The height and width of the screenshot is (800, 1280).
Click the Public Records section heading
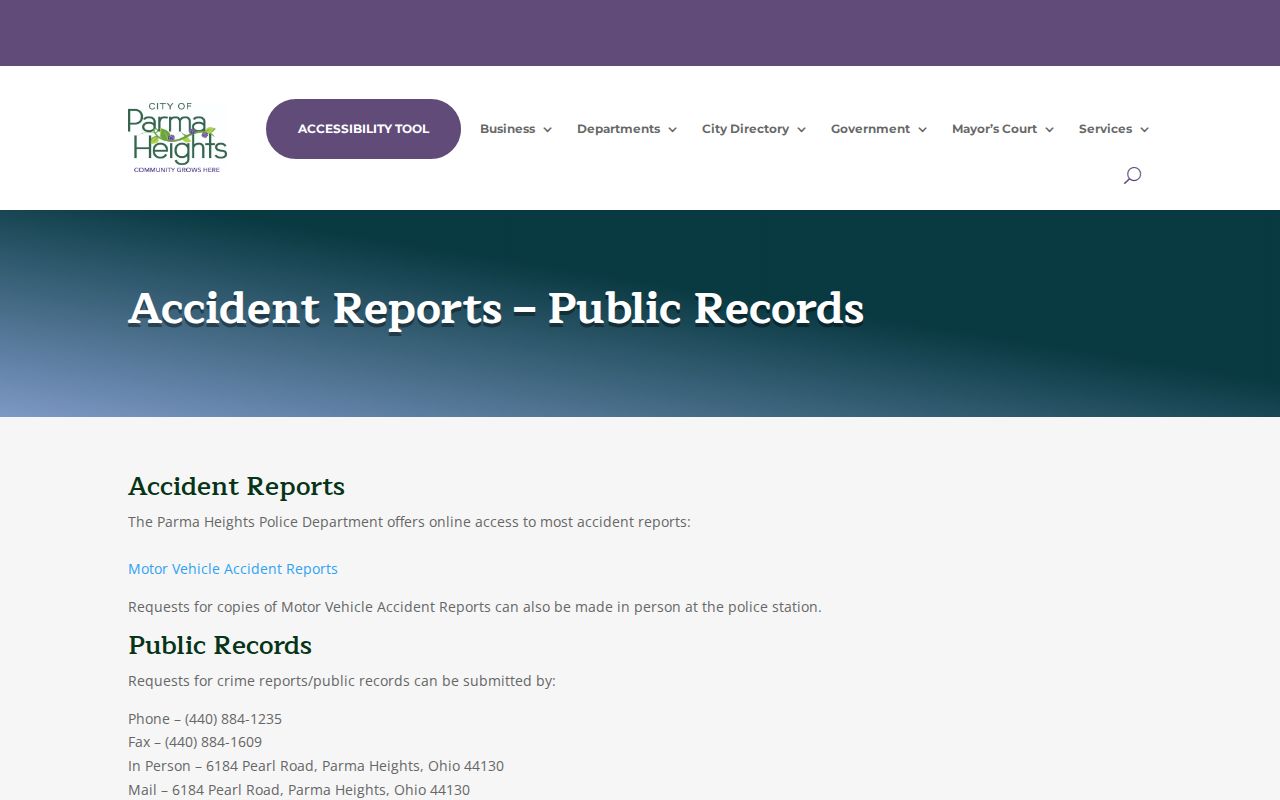pyautogui.click(x=220, y=646)
